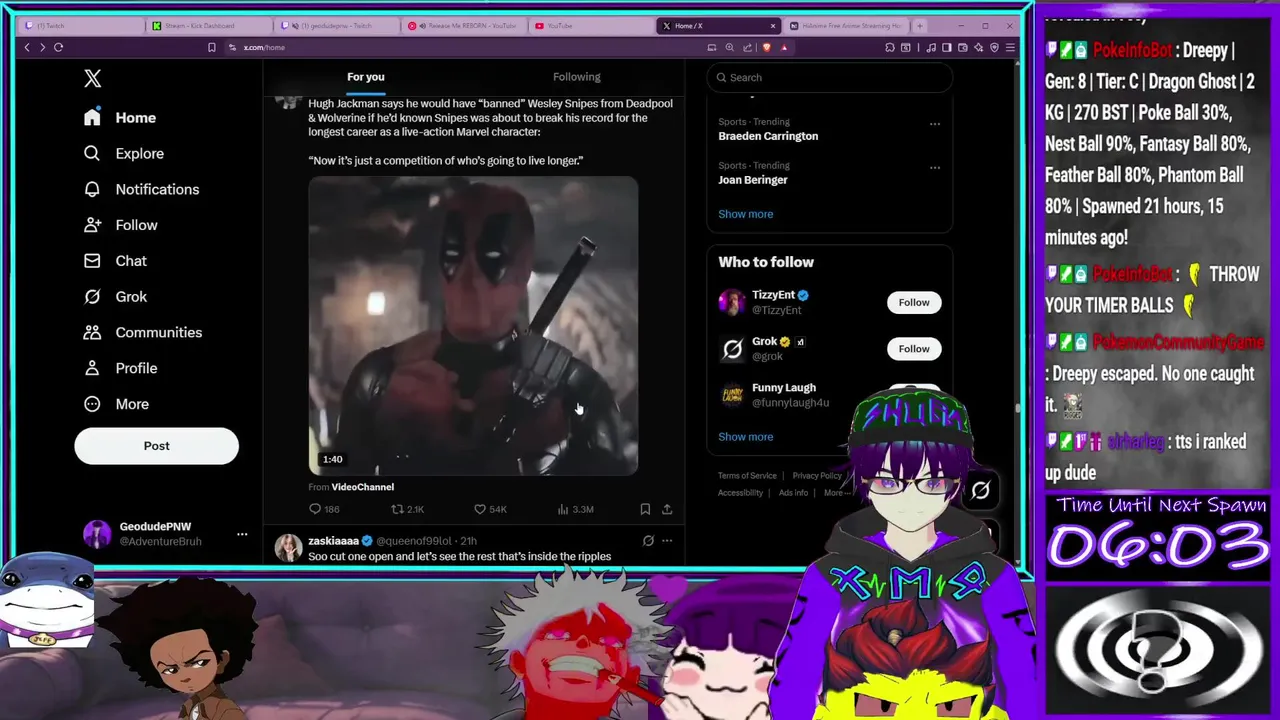The height and width of the screenshot is (720, 1280).
Task: Open the Privacy Policy footer link
Action: [817, 476]
